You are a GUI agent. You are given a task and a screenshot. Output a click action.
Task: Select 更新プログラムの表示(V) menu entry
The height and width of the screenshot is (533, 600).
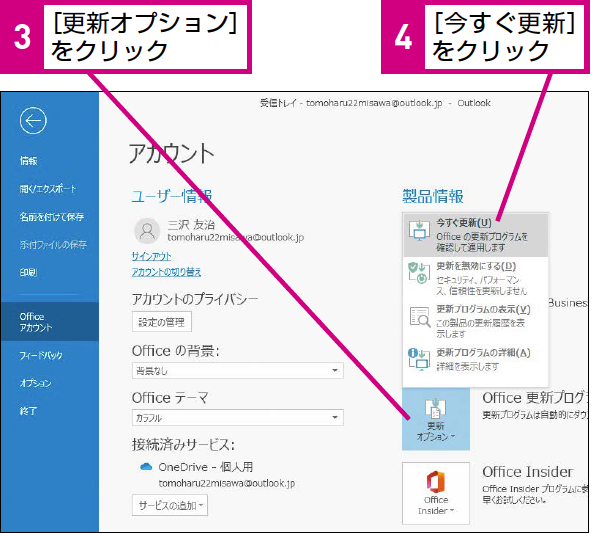click(x=476, y=321)
